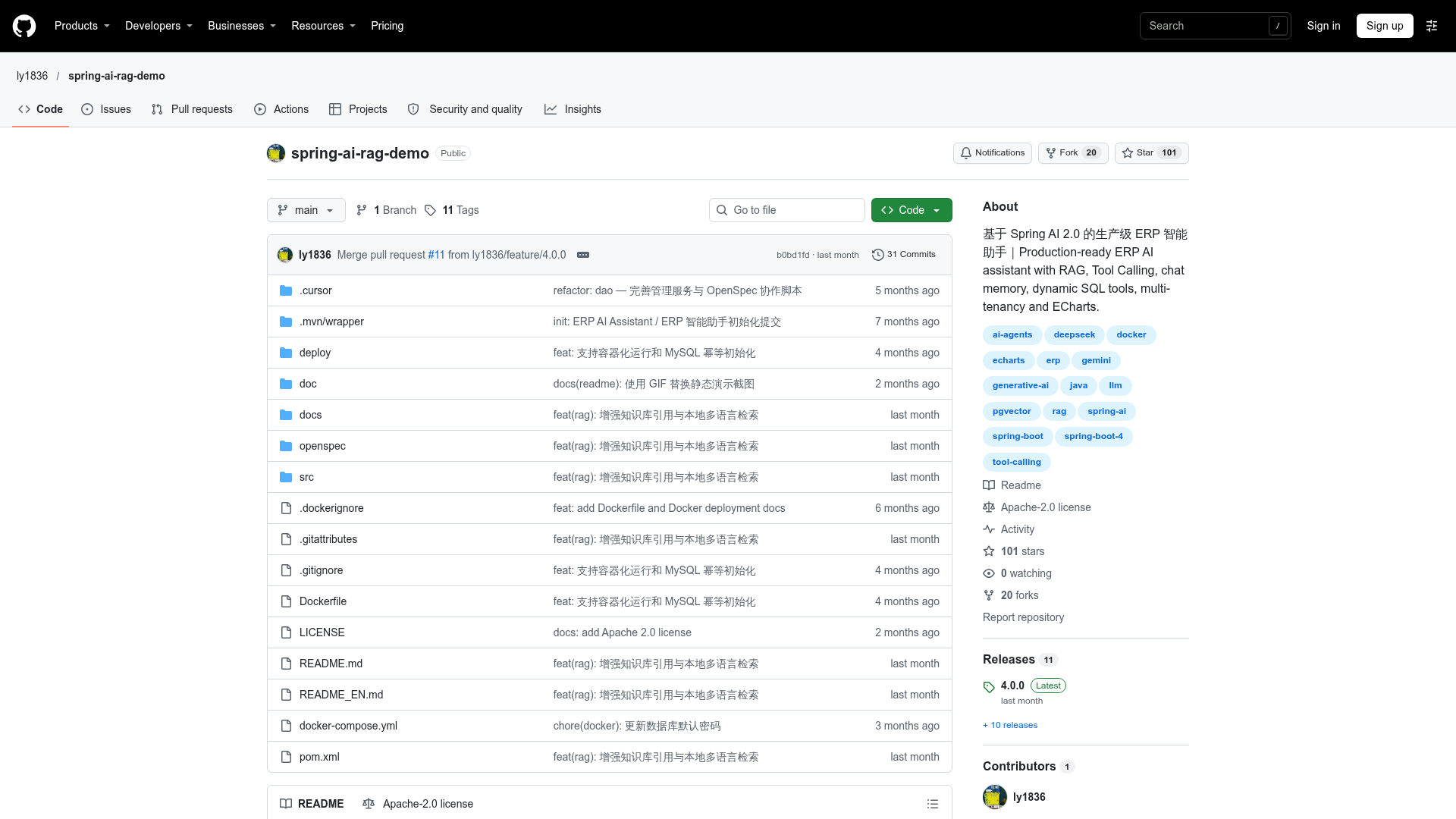
Task: Click the Sign up button
Action: 1385,26
